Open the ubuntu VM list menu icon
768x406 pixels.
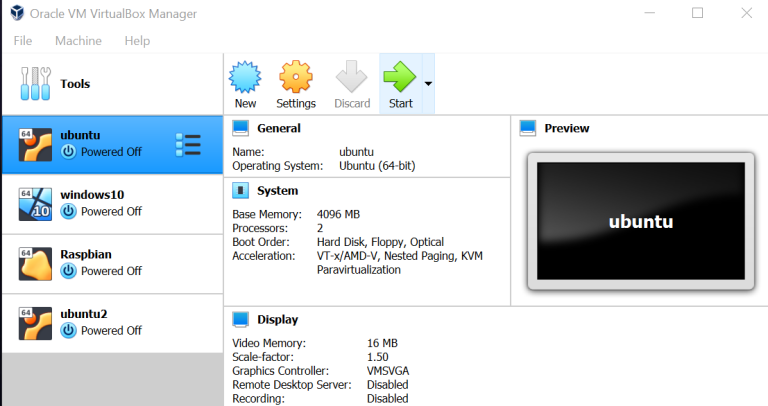tap(188, 144)
